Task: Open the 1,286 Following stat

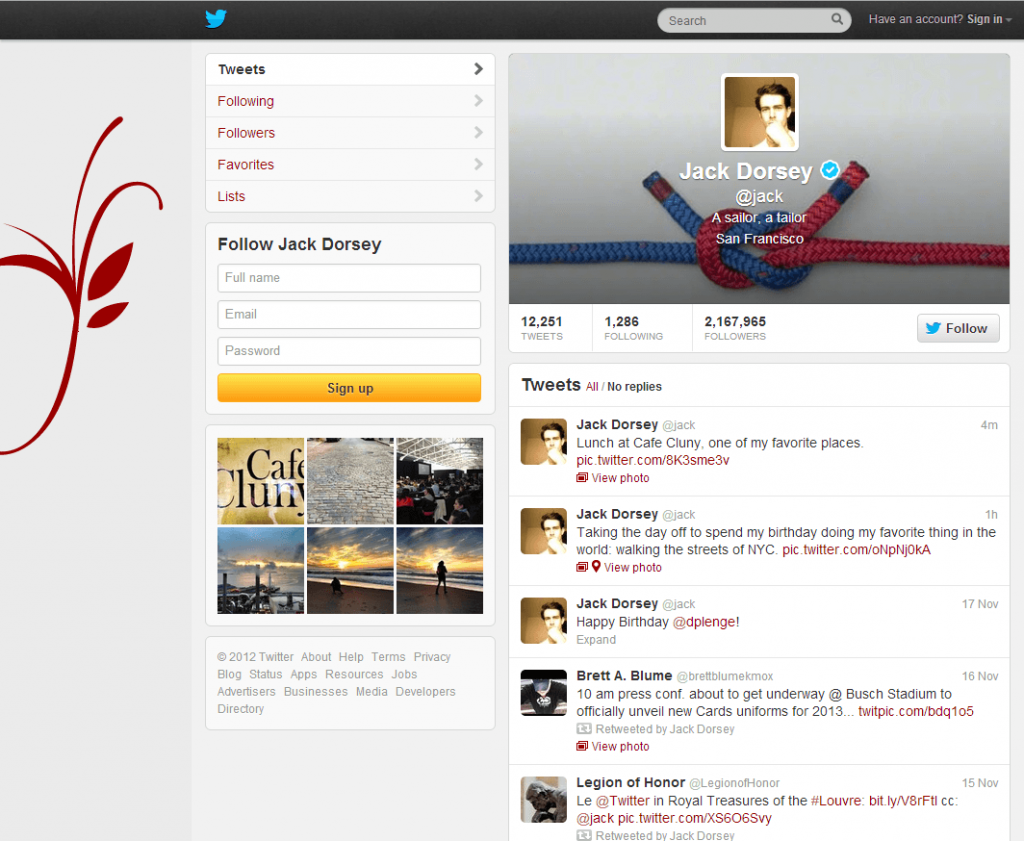Action: coord(633,328)
